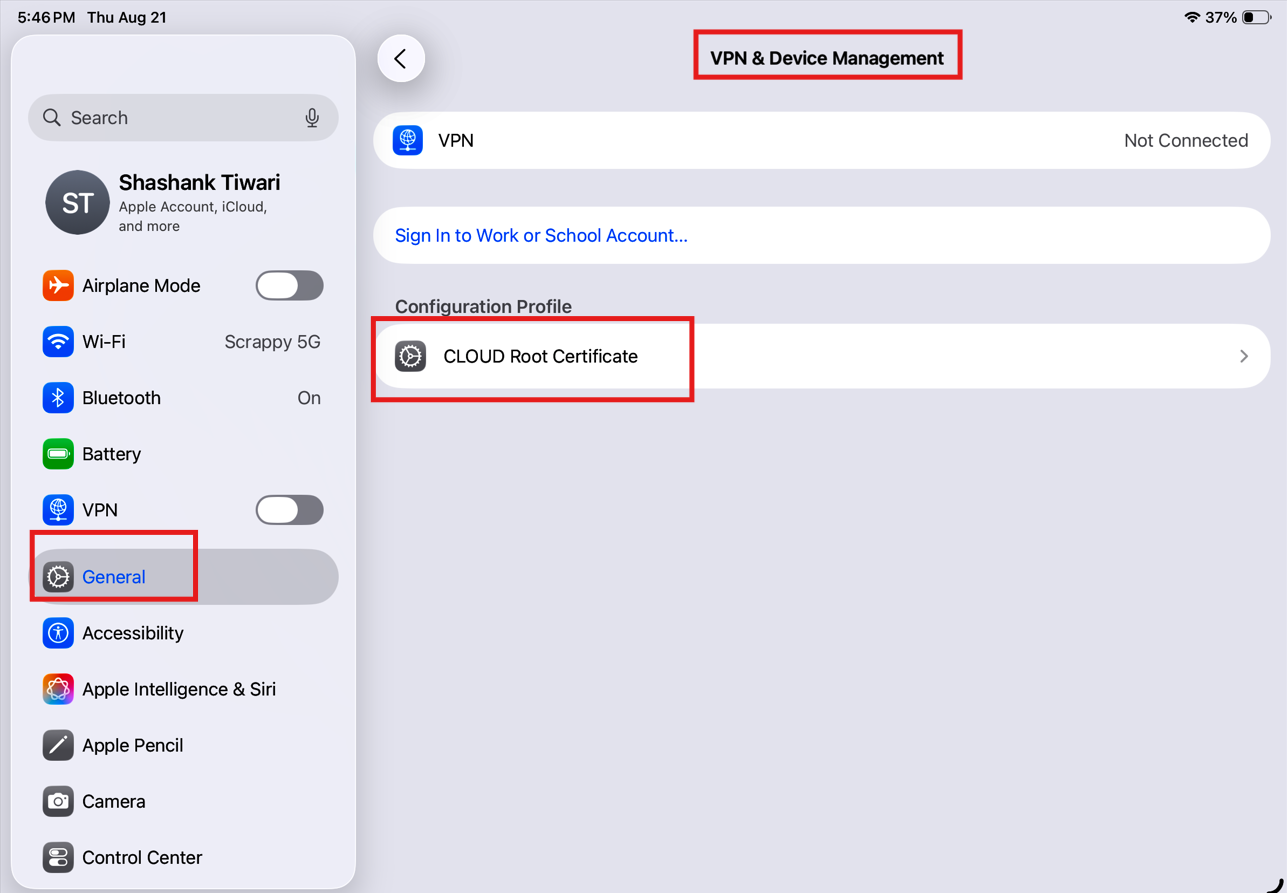Open the CLOUD Root Certificate profile

822,356
